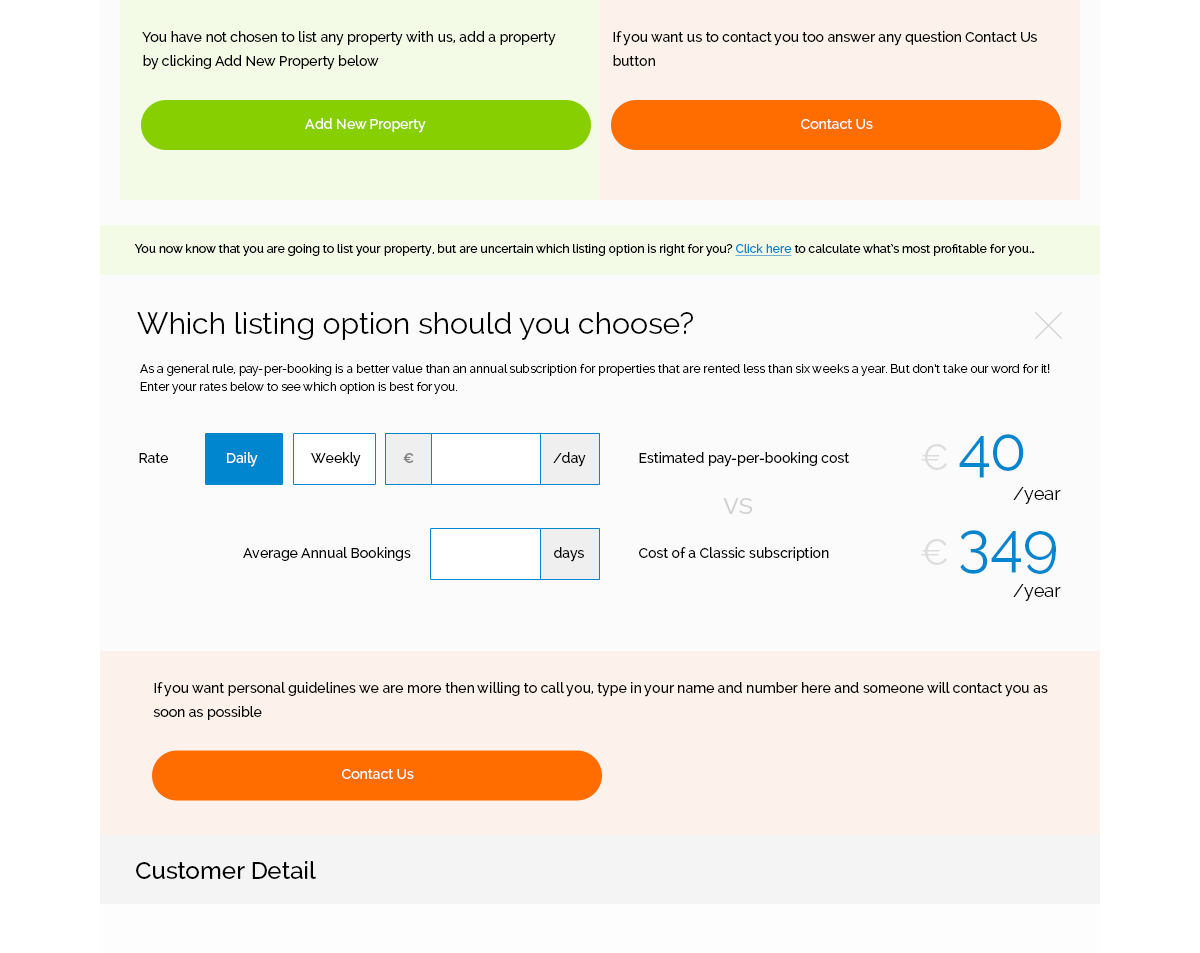Click the 'days' unit beside bookings field
This screenshot has width=1200, height=953.
[569, 554]
